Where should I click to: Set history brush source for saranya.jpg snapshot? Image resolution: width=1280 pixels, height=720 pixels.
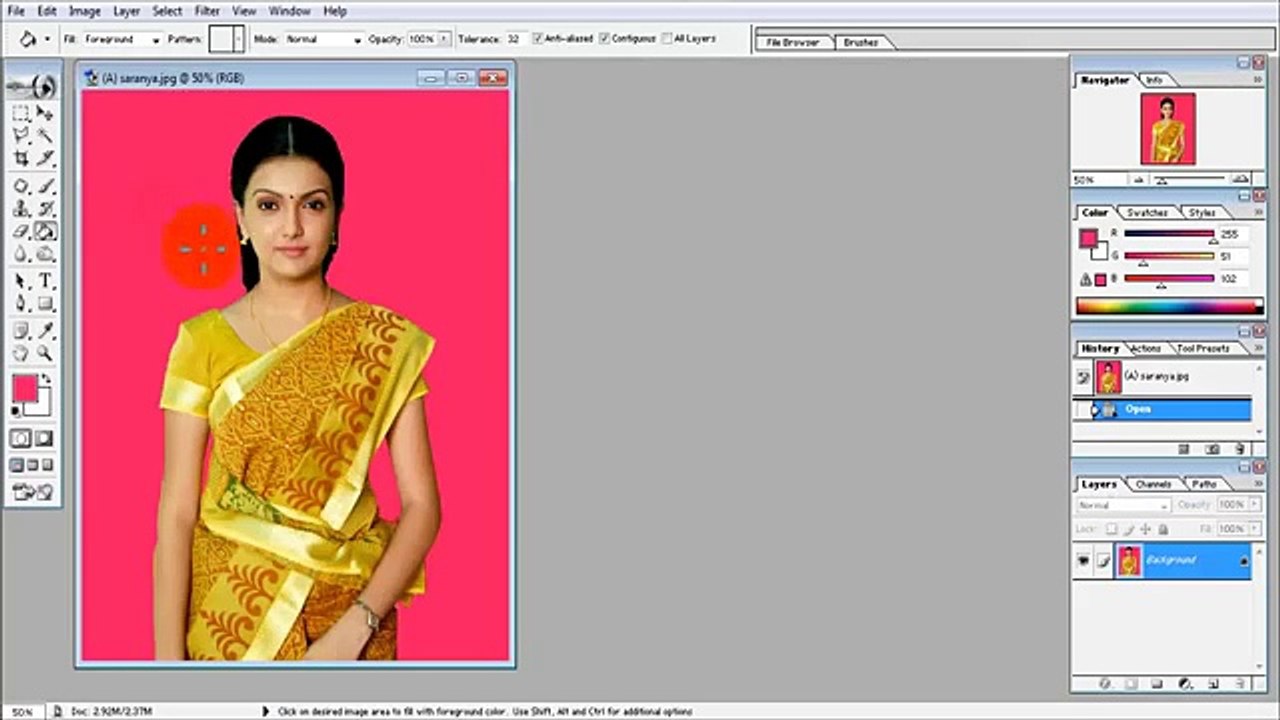(1083, 377)
